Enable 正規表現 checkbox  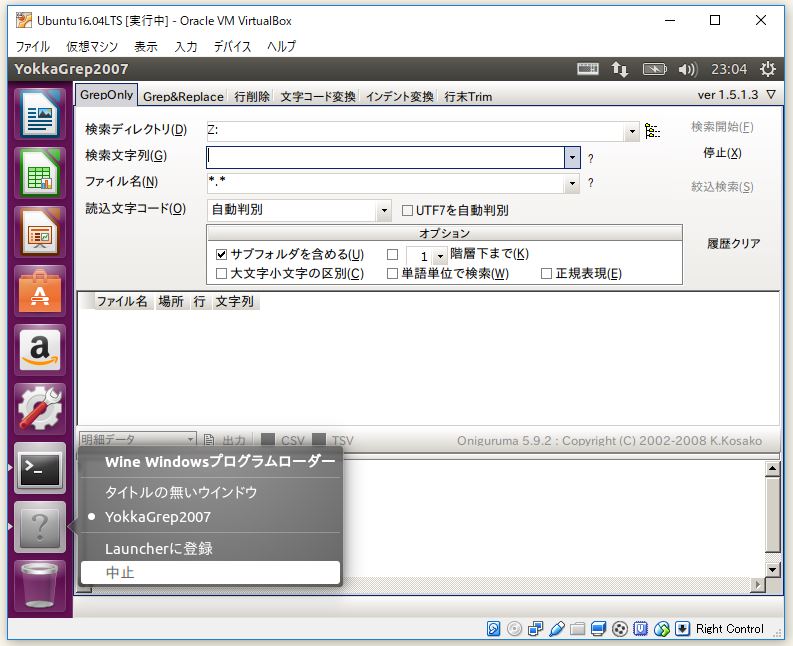tap(546, 274)
